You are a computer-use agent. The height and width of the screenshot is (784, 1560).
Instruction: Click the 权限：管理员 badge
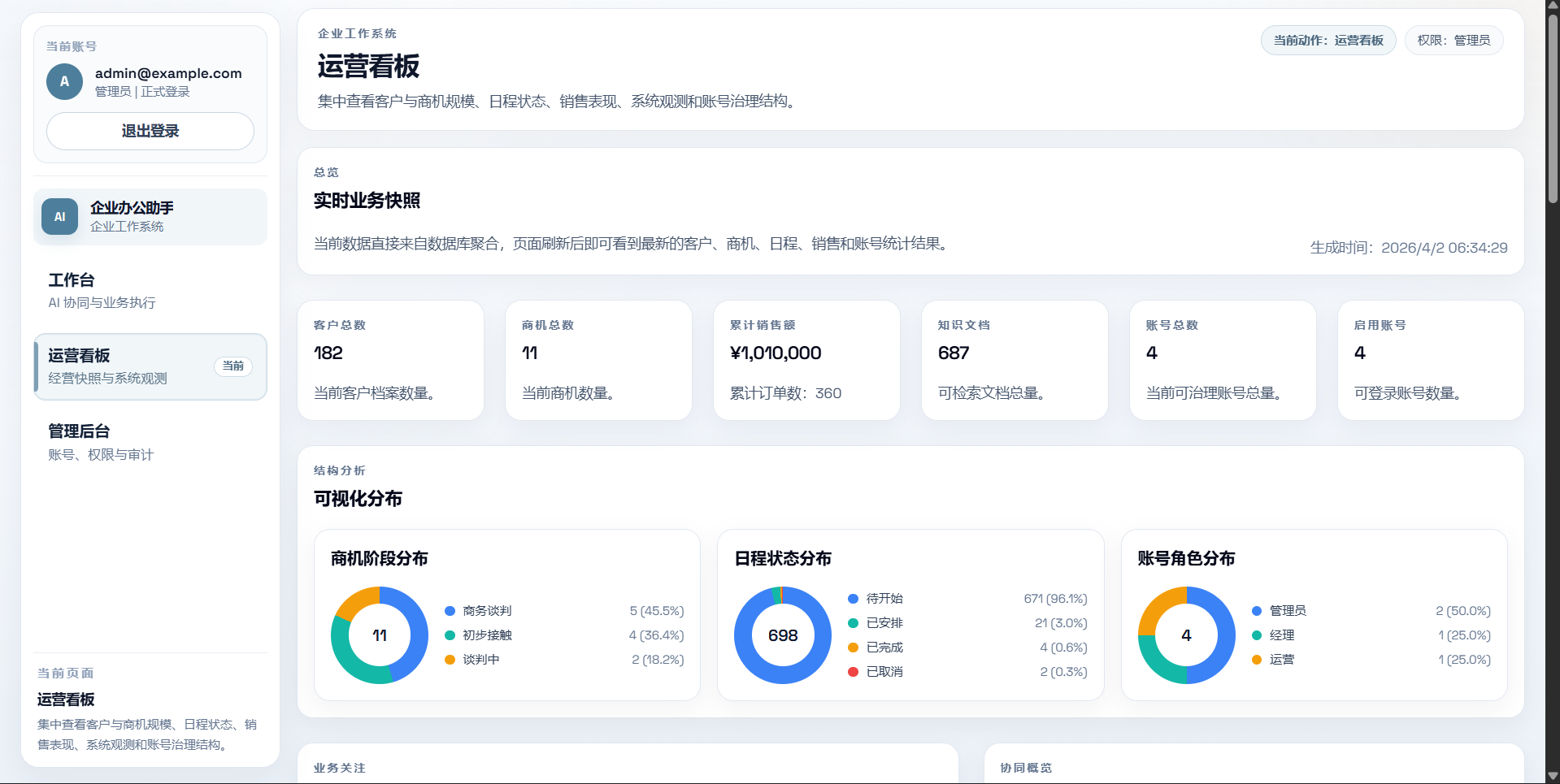click(1454, 40)
